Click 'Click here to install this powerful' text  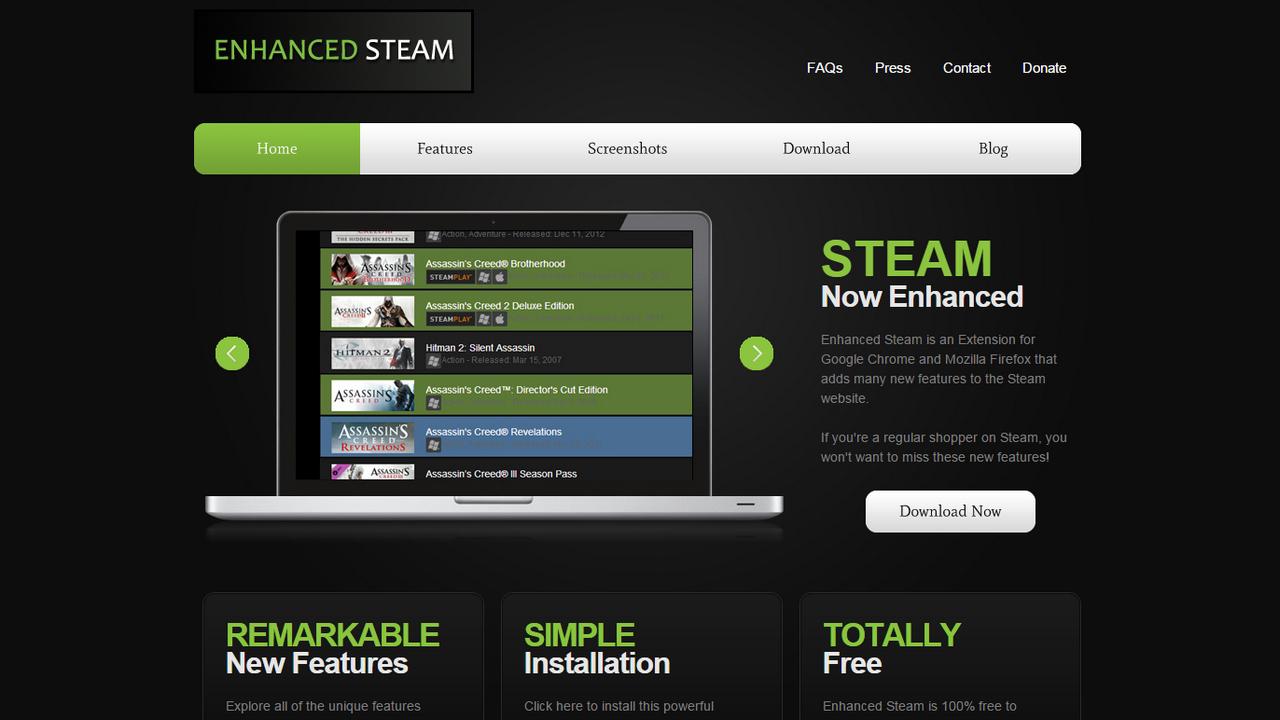pyautogui.click(x=619, y=706)
